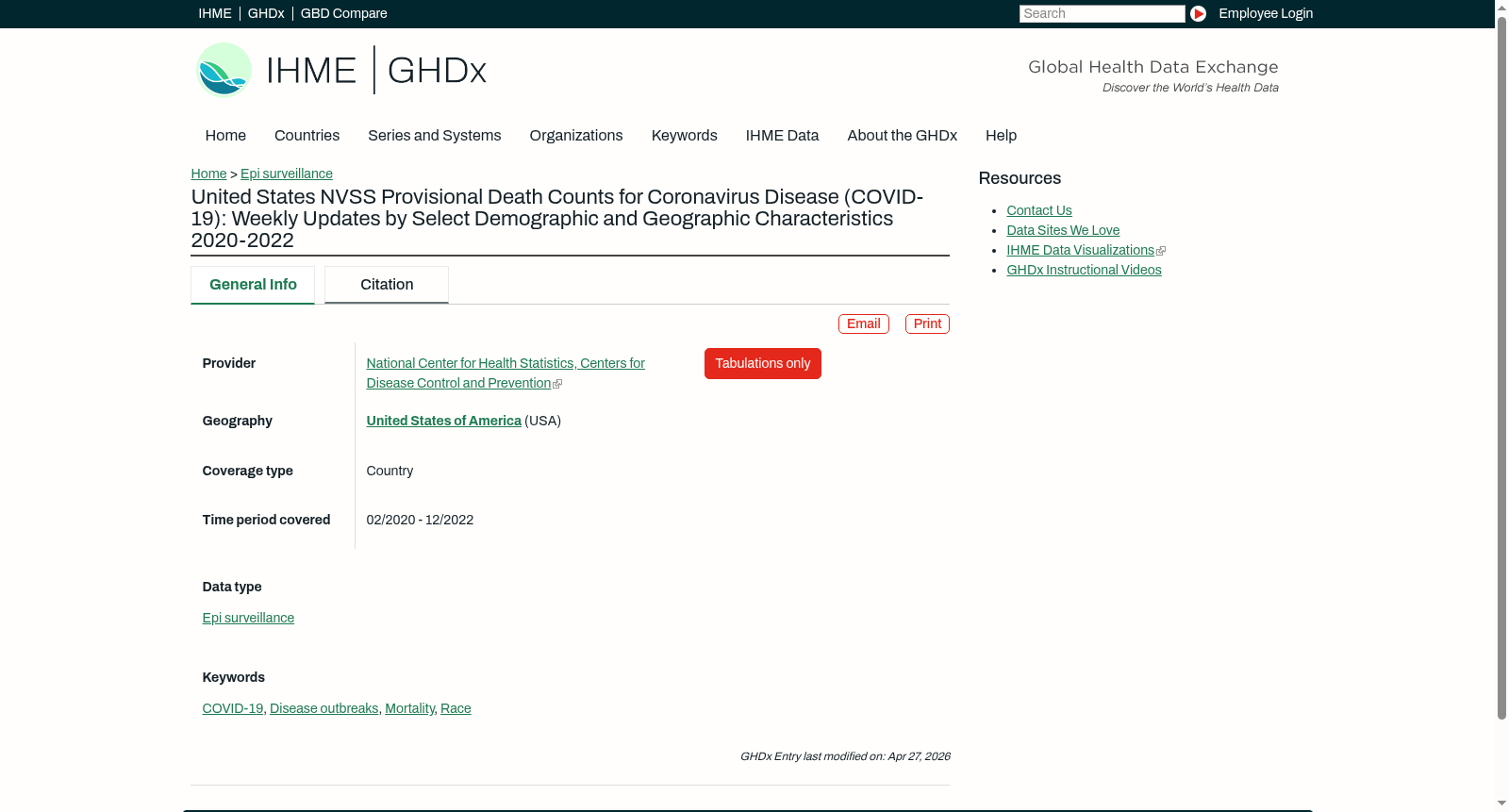Open the IHME link in top bar
The width and height of the screenshot is (1509, 812).
tap(215, 13)
